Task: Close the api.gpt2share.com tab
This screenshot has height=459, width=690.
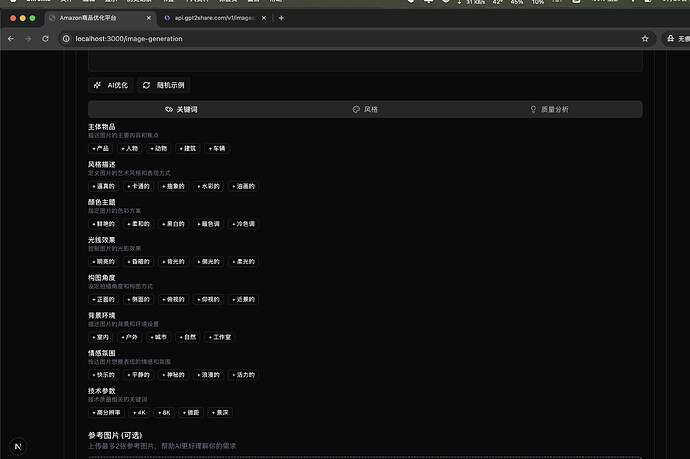Action: pos(264,18)
